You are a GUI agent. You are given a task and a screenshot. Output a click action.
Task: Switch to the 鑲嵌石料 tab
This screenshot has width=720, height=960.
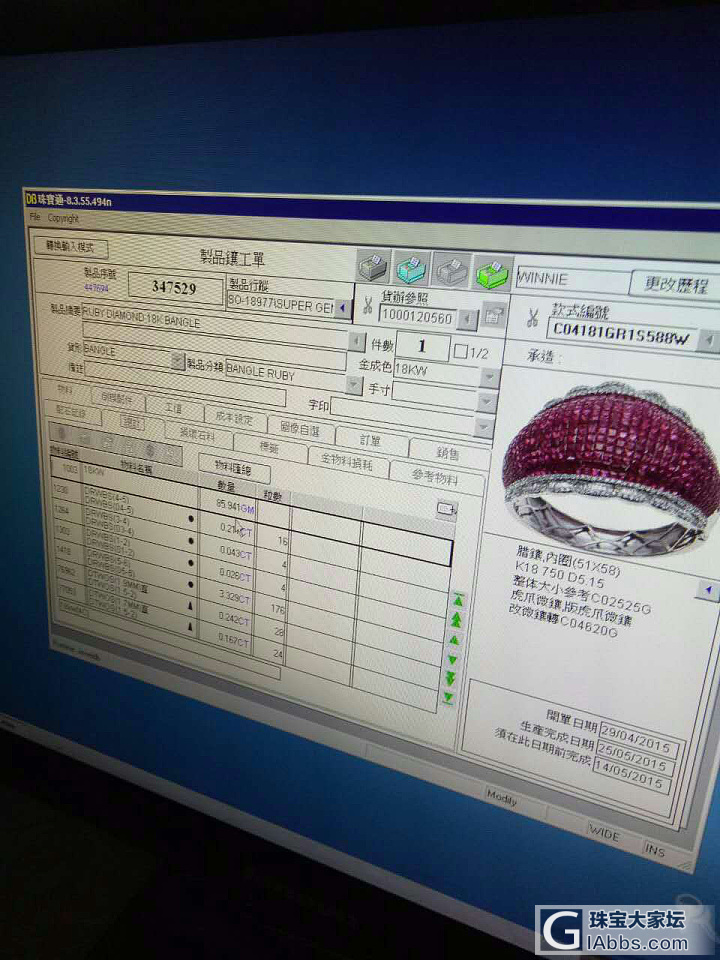(197, 434)
